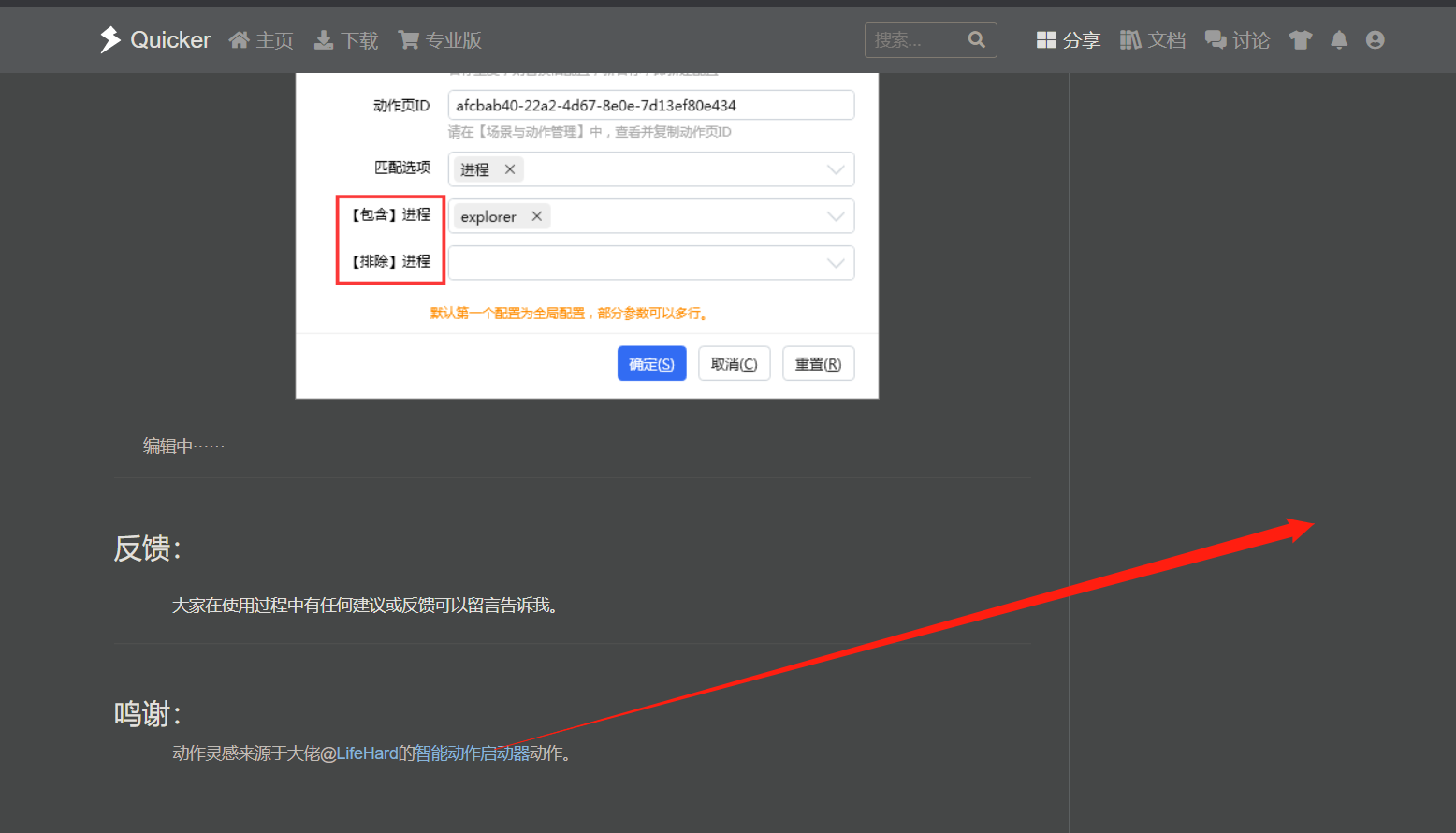Click the explorer tag label
1456x833 pixels.
point(488,216)
